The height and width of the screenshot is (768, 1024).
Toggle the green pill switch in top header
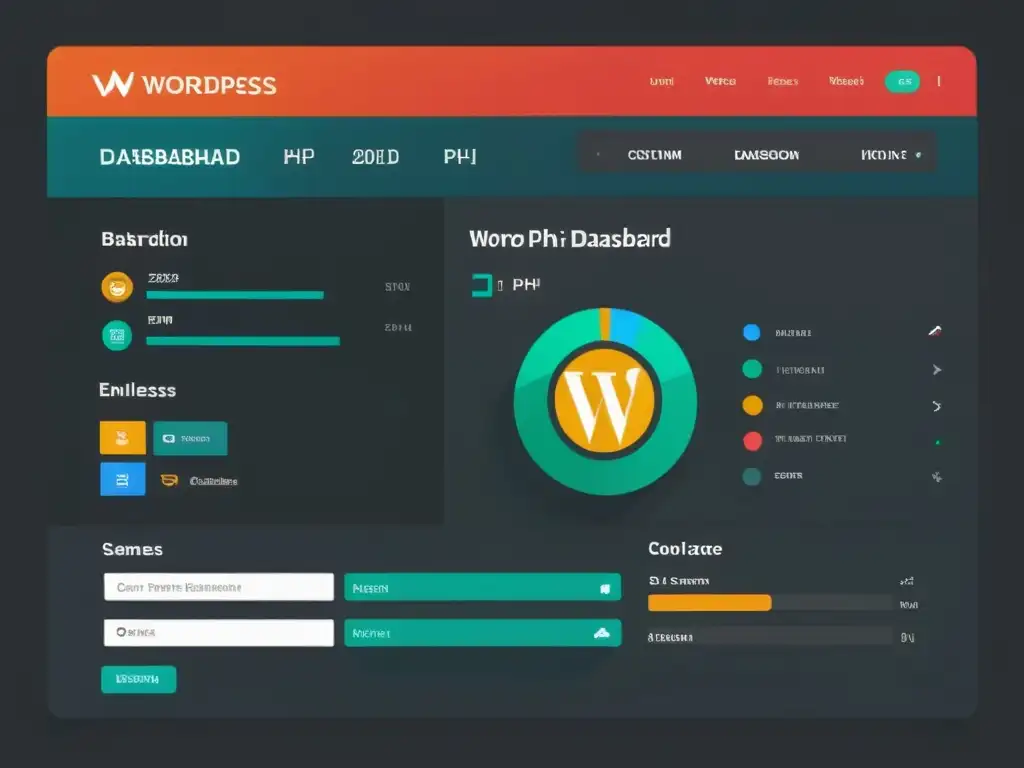(902, 82)
